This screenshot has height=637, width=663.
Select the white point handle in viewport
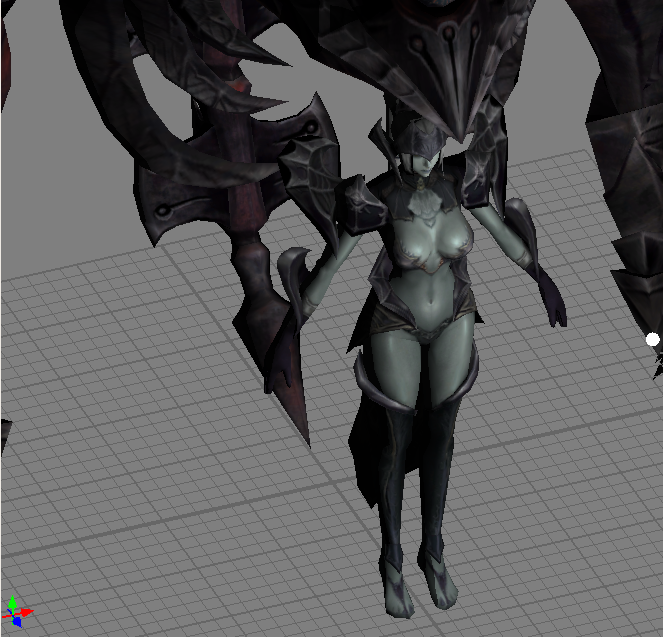(x=653, y=339)
